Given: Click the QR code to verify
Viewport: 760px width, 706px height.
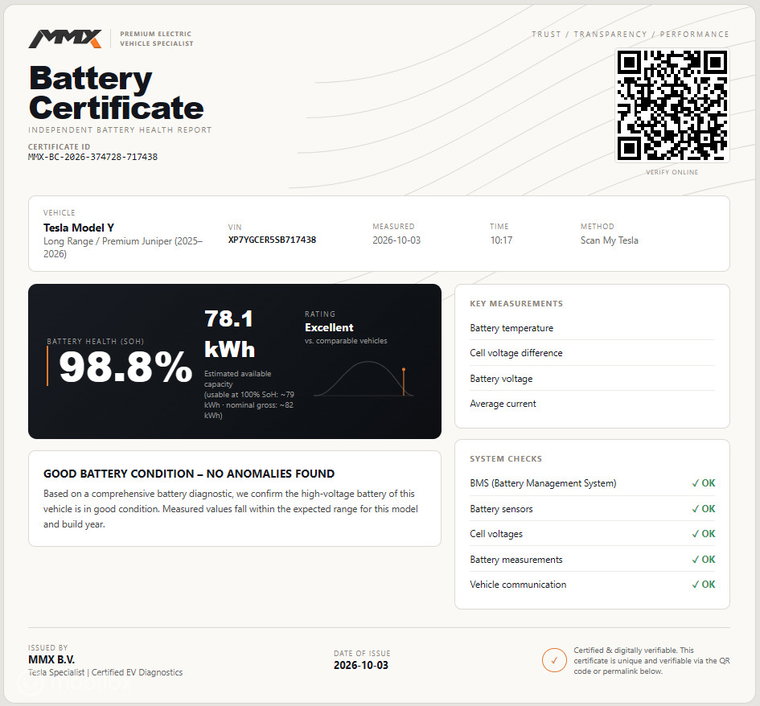Looking at the screenshot, I should (672, 106).
